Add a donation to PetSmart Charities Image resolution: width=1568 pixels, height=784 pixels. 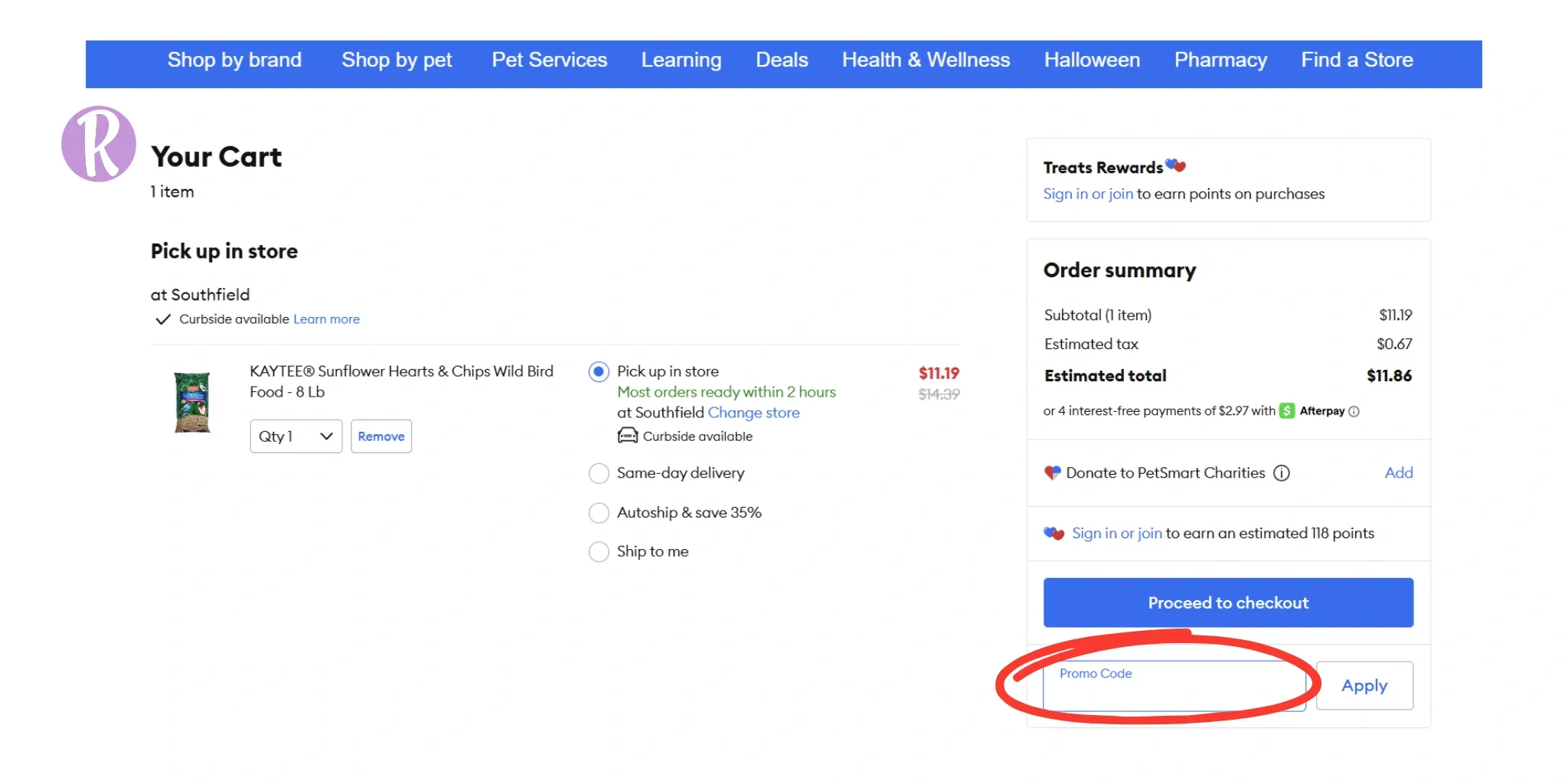(1399, 472)
